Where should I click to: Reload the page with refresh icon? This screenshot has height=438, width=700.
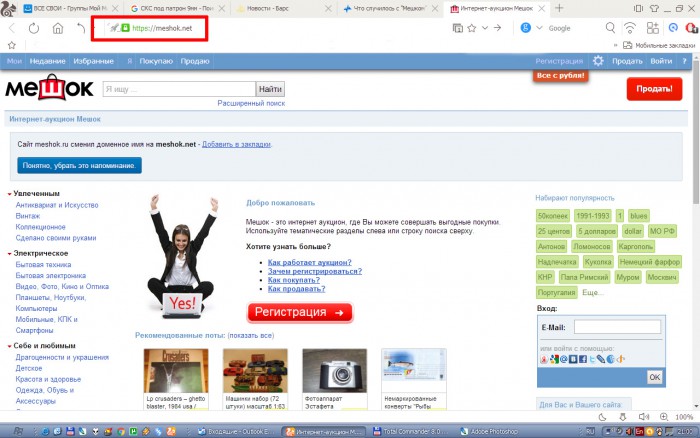34,28
